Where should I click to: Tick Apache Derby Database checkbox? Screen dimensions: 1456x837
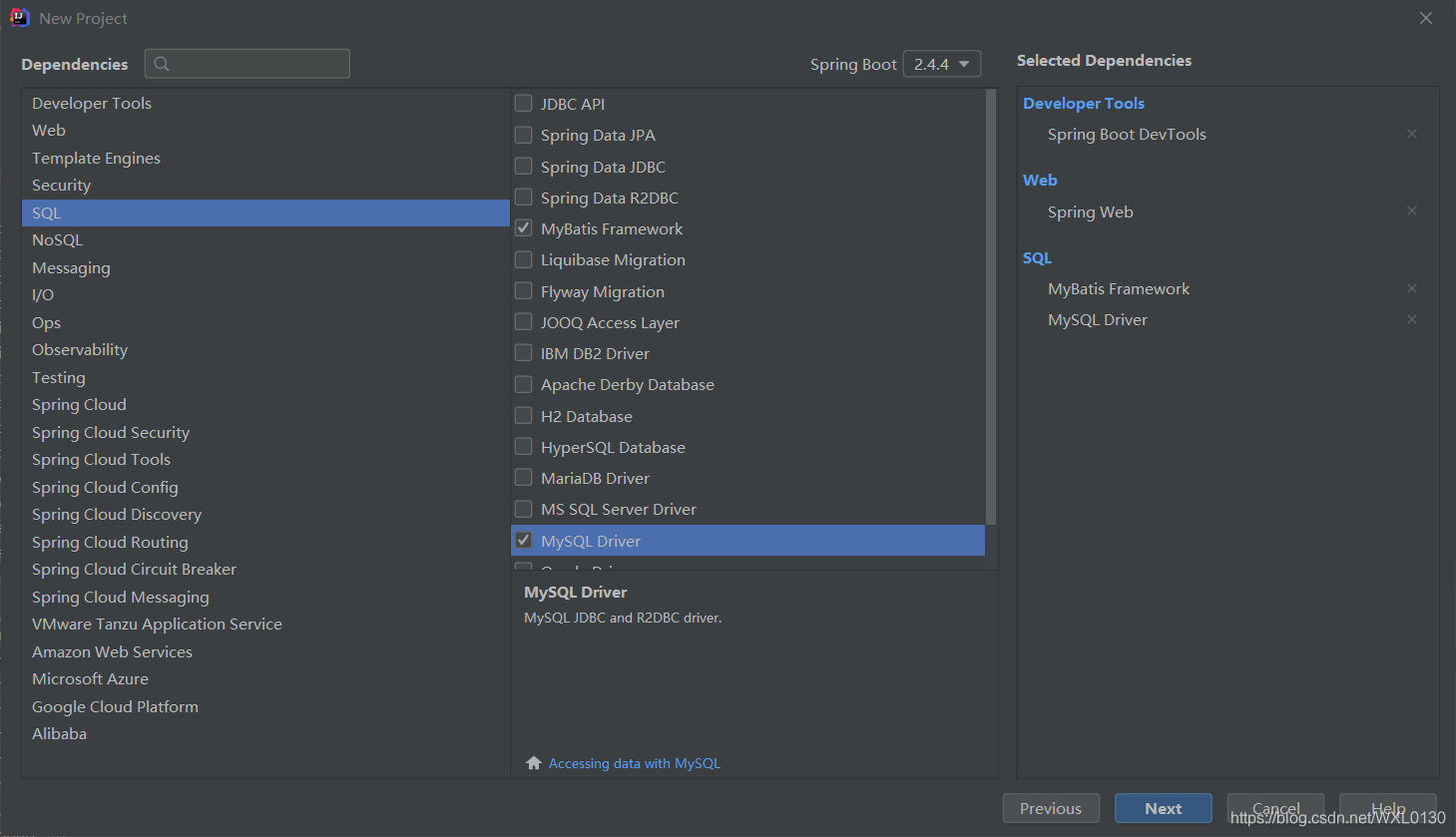pos(523,384)
